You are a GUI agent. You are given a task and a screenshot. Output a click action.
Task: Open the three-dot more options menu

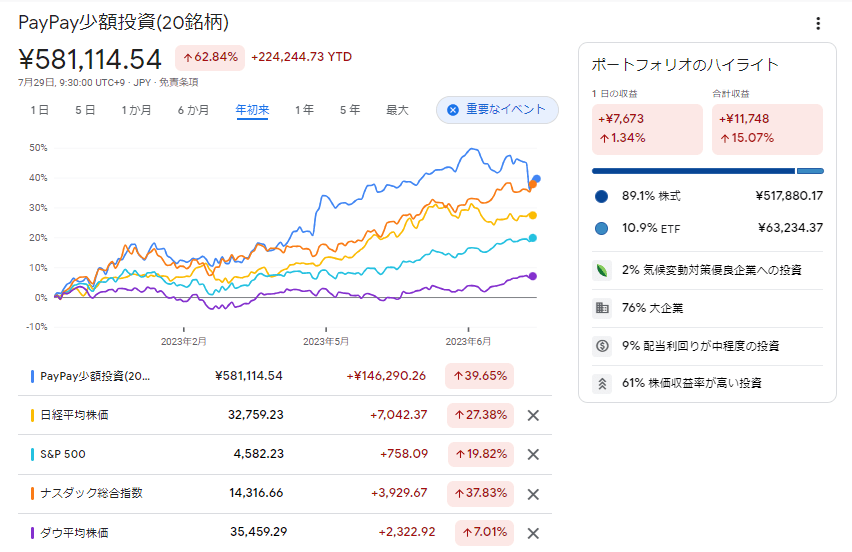[818, 24]
